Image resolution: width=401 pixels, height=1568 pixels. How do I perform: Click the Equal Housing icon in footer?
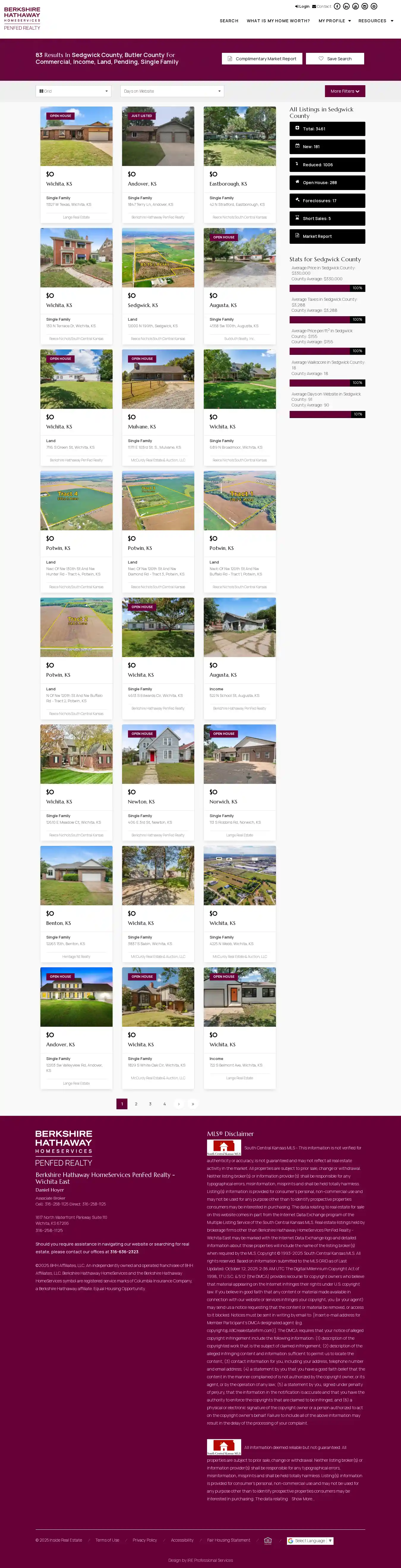pyautogui.click(x=268, y=1540)
